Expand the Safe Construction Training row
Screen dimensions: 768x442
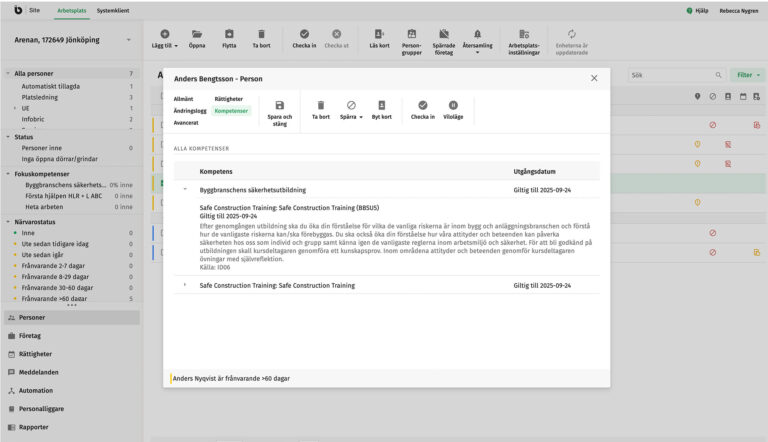point(185,285)
